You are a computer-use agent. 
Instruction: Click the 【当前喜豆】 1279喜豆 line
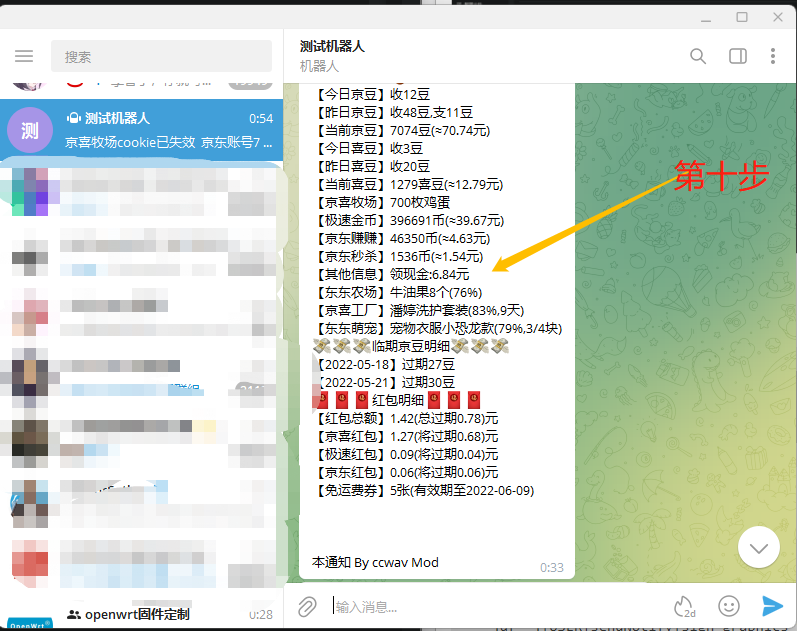[410, 185]
